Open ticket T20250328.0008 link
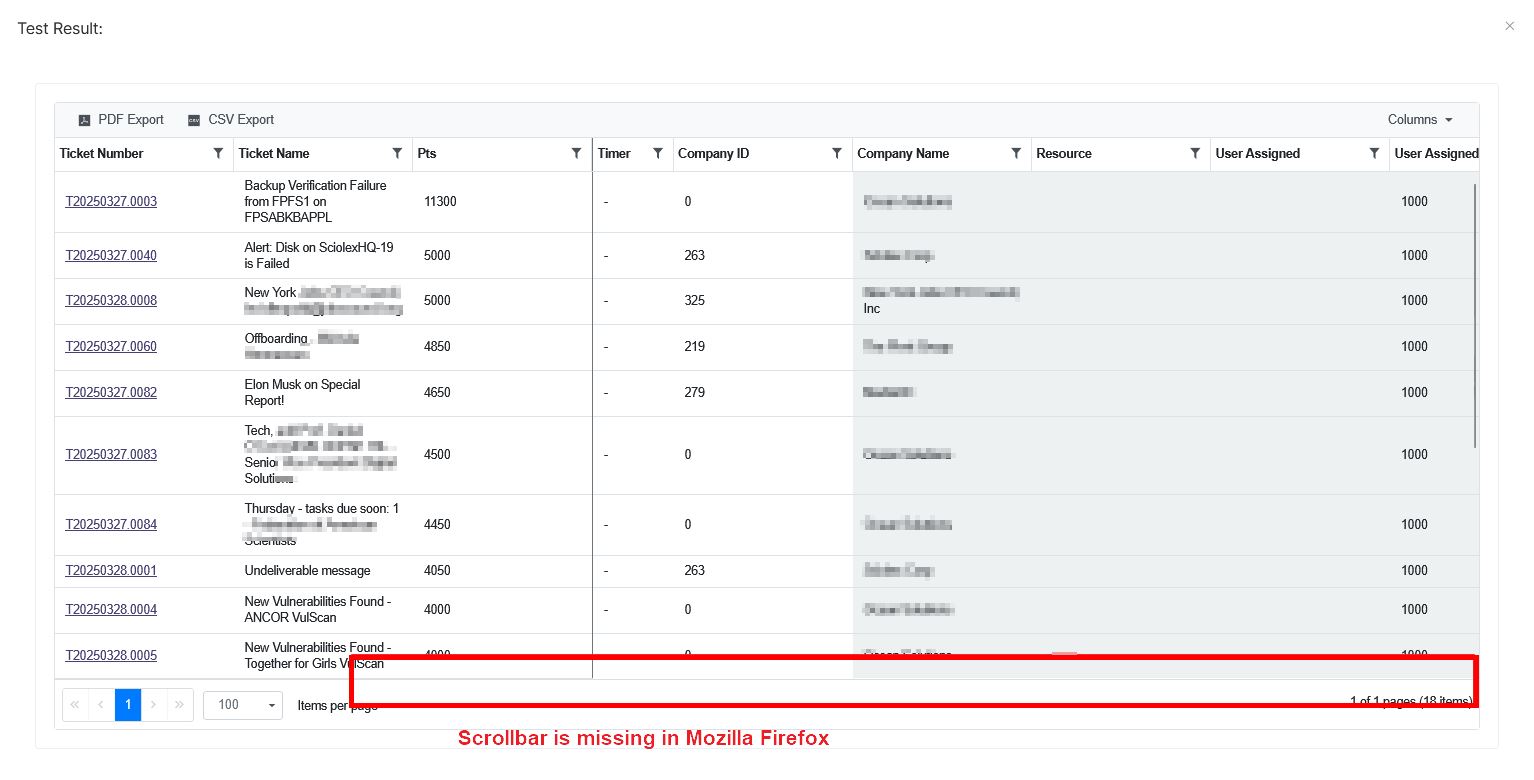This screenshot has width=1534, height=780. pyautogui.click(x=111, y=301)
